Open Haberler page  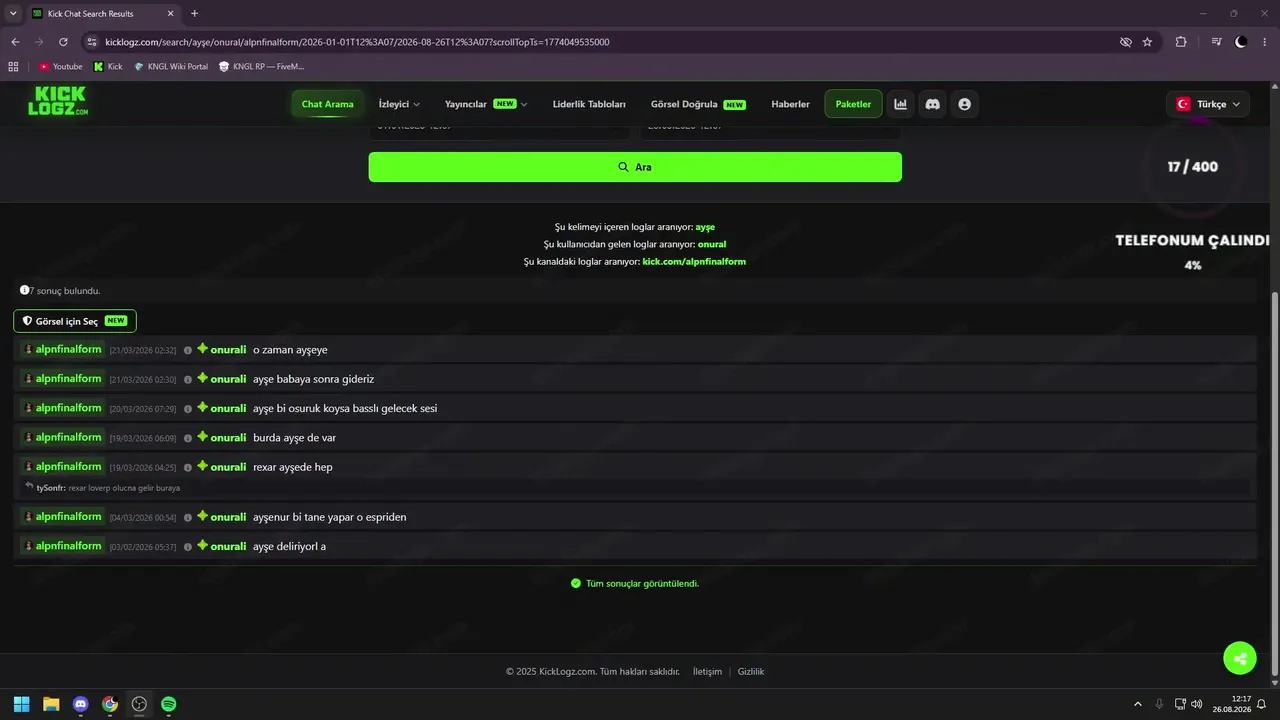click(790, 104)
